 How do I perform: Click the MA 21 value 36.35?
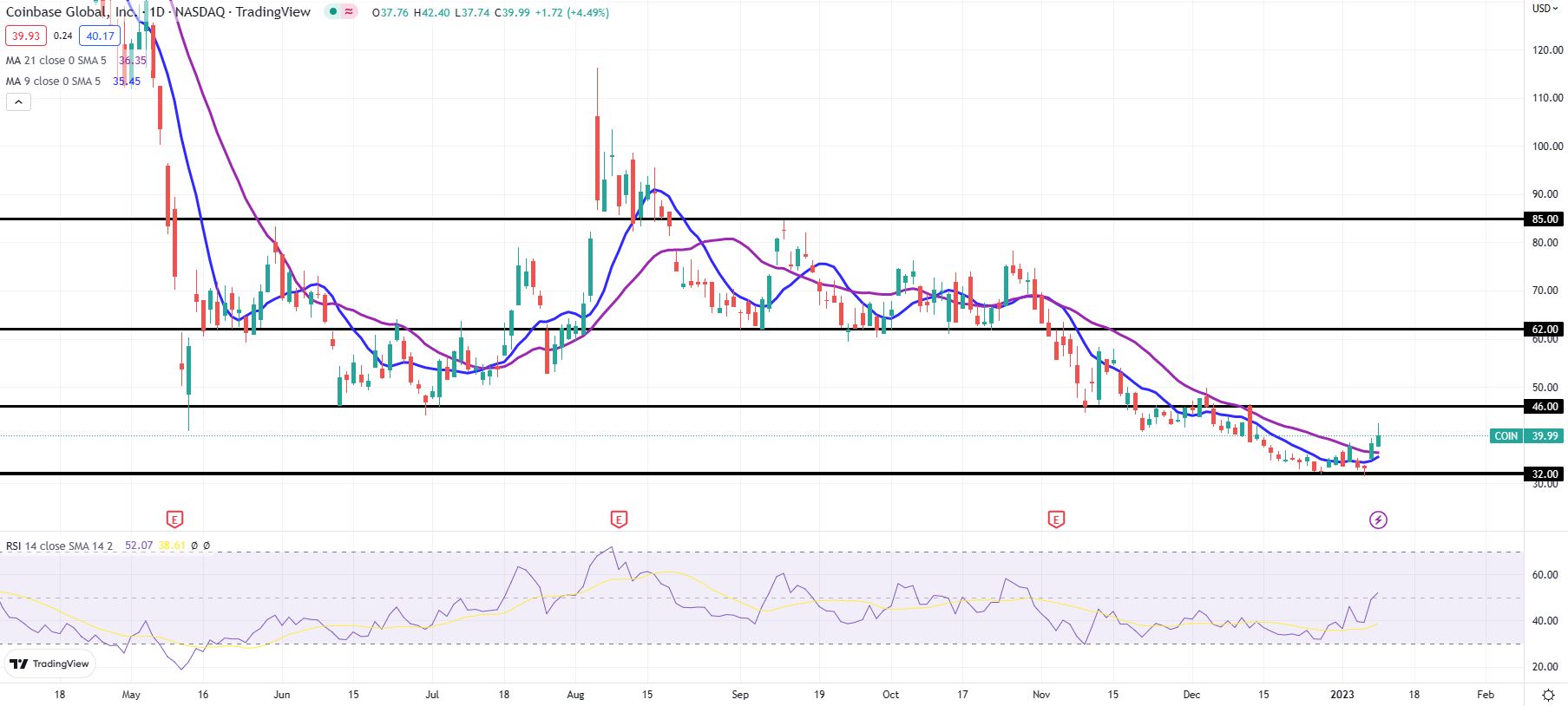132,61
